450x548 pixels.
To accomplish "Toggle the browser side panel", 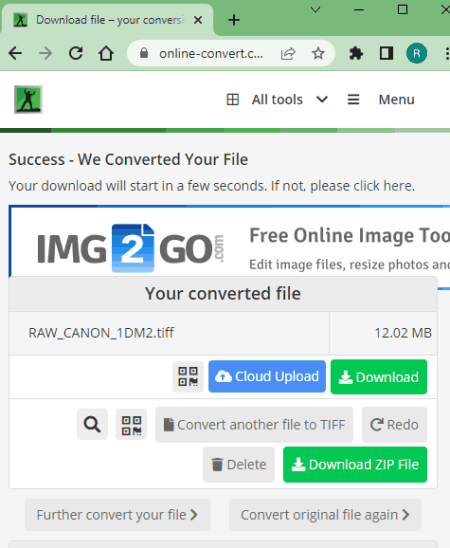I will pos(386,53).
